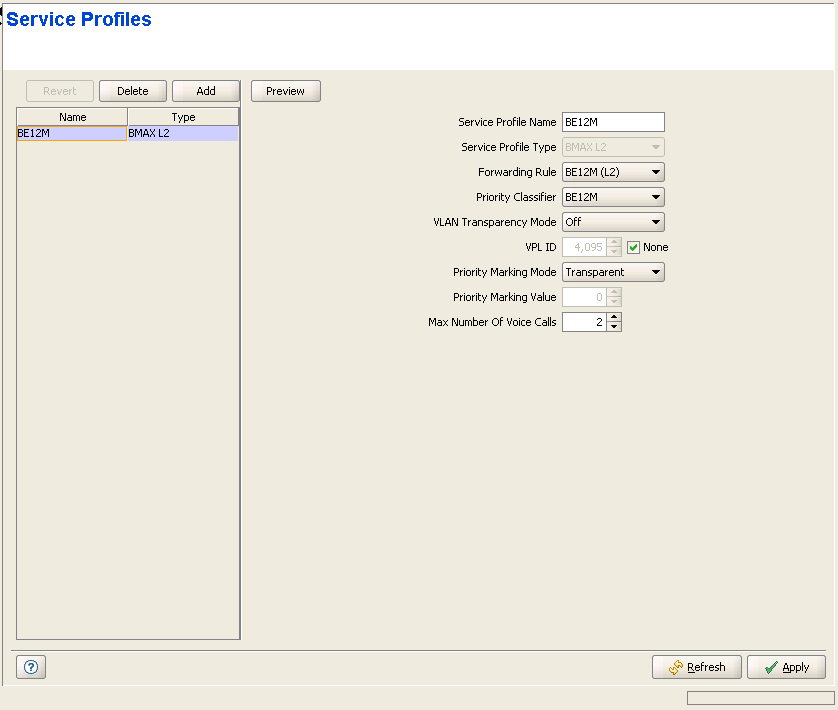838x710 pixels.
Task: Uncheck the VPL ID None checkbox
Action: tap(633, 247)
